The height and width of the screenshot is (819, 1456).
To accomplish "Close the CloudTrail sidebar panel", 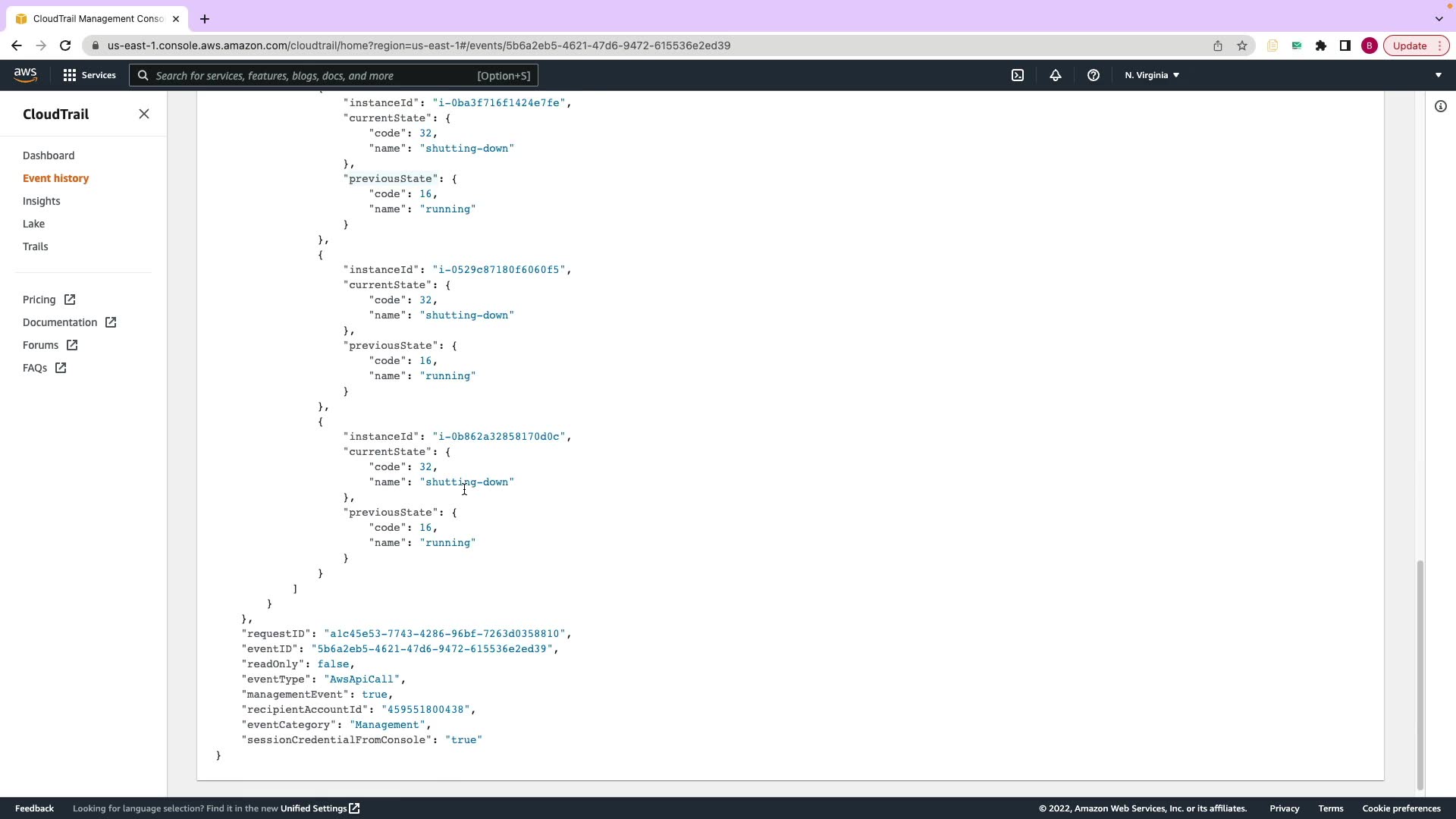I will tap(144, 114).
